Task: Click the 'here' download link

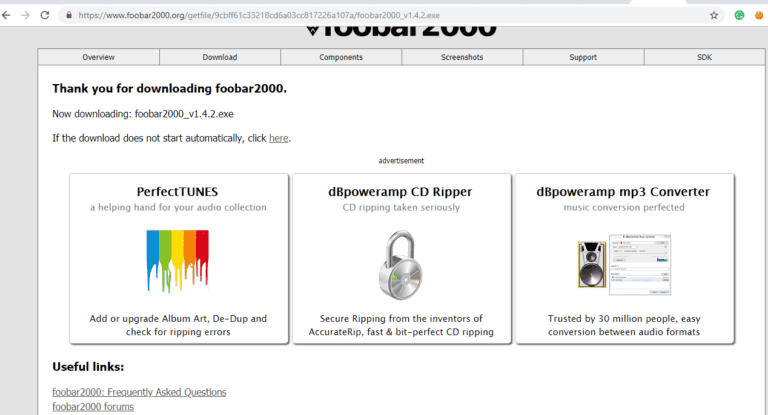Action: click(x=279, y=138)
